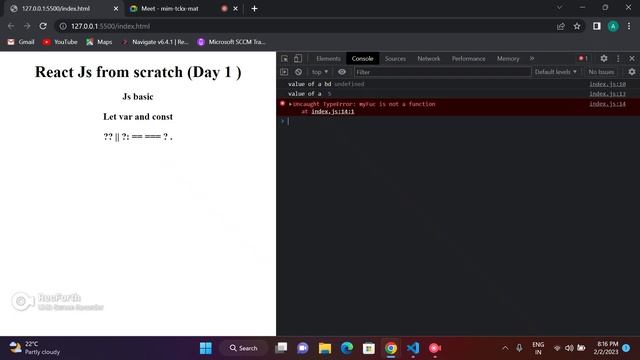Go forward in browser history
Screen dimensions: 640x360
pos(27,26)
